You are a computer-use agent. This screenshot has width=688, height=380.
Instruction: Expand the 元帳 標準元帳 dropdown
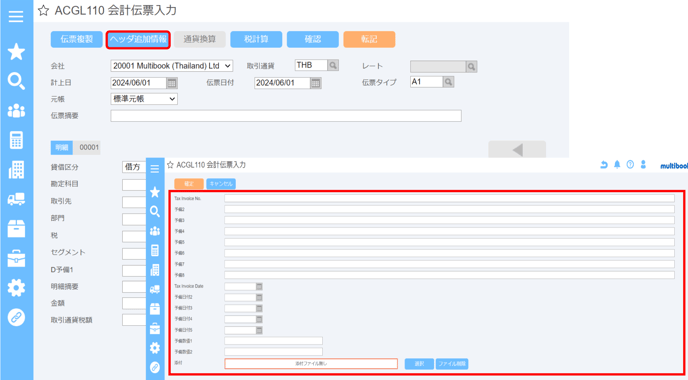(x=144, y=99)
